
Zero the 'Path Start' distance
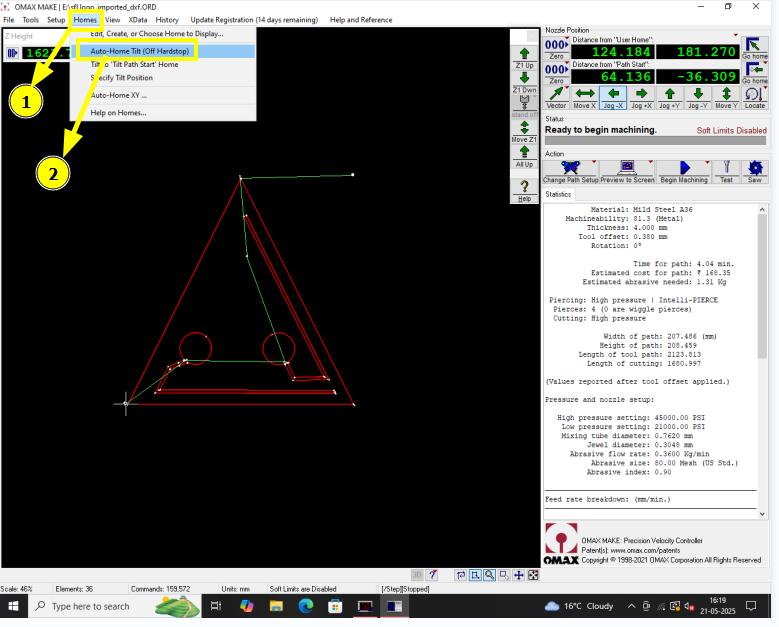556,73
